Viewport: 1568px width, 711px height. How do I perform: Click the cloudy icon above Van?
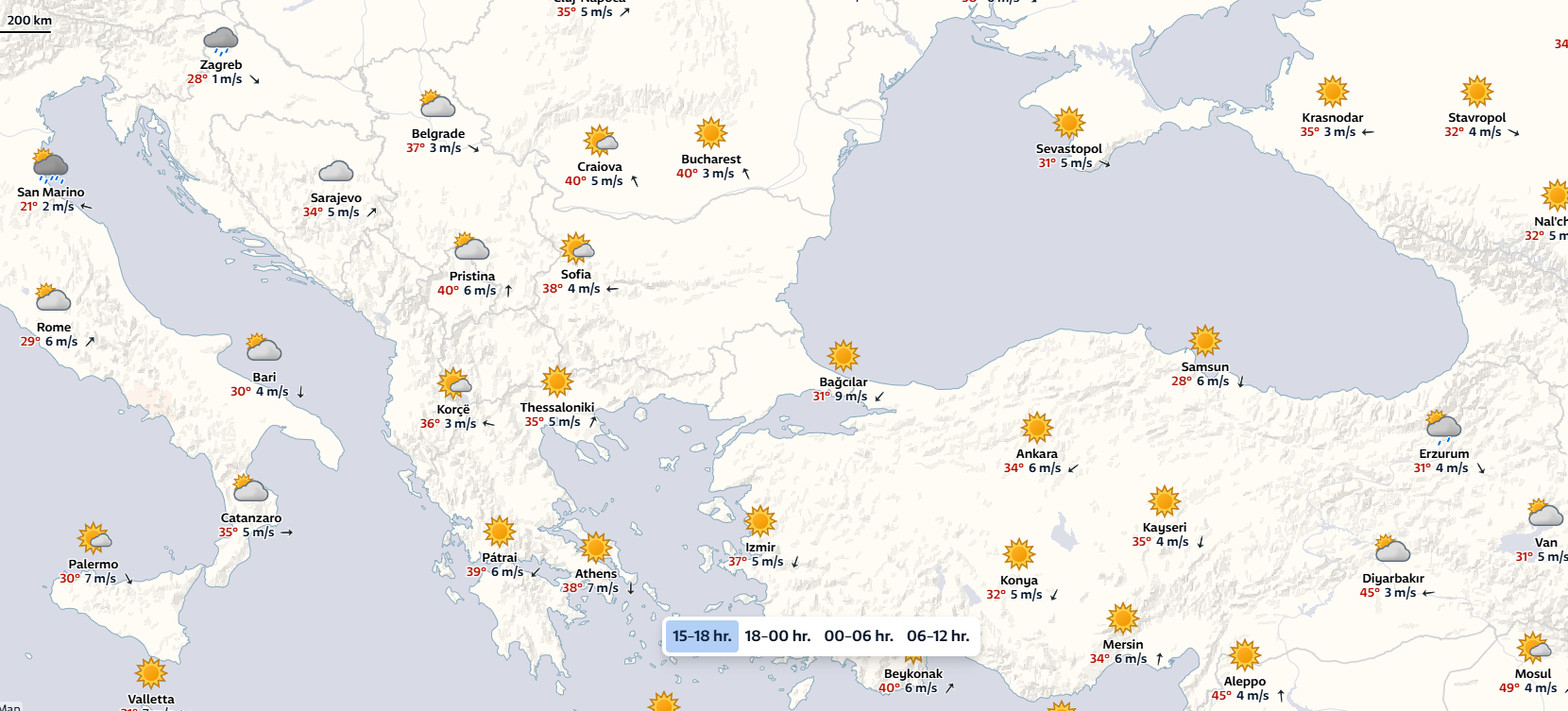tap(1545, 514)
